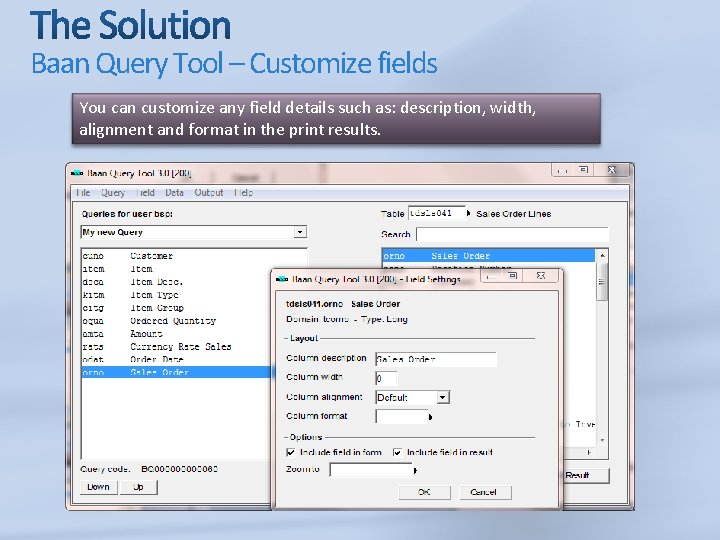Click Cancel in Field Settings dialog
This screenshot has height=540, width=720.
[484, 492]
